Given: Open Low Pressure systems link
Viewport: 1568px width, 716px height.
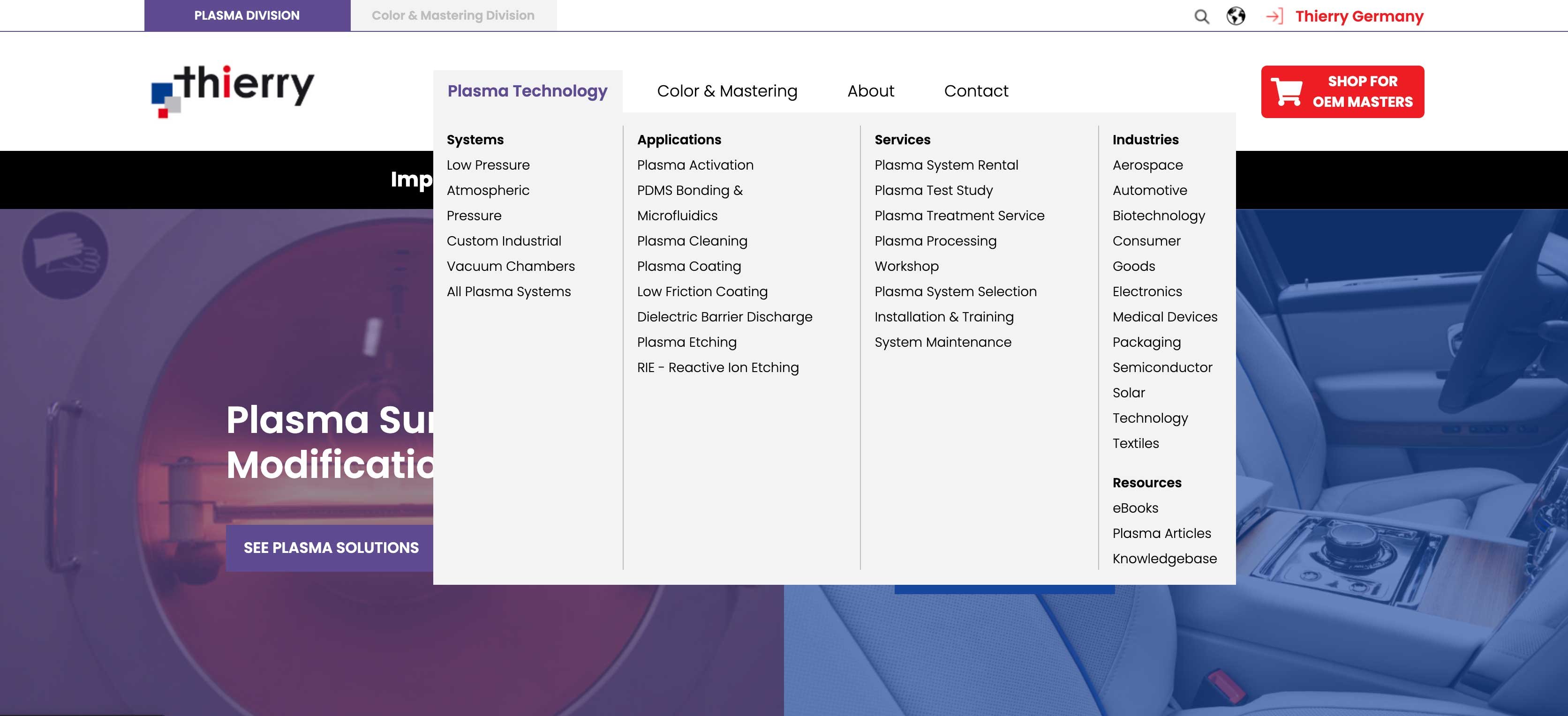Looking at the screenshot, I should [488, 165].
